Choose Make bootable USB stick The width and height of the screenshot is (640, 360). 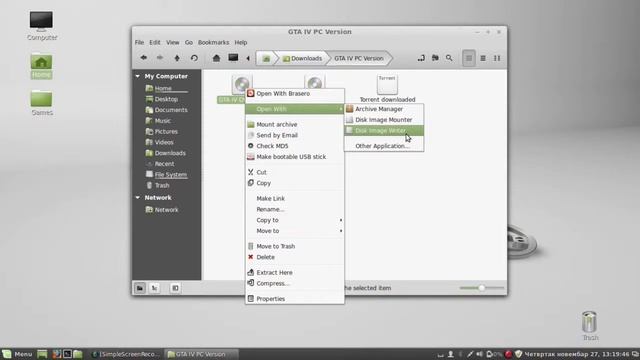294,157
